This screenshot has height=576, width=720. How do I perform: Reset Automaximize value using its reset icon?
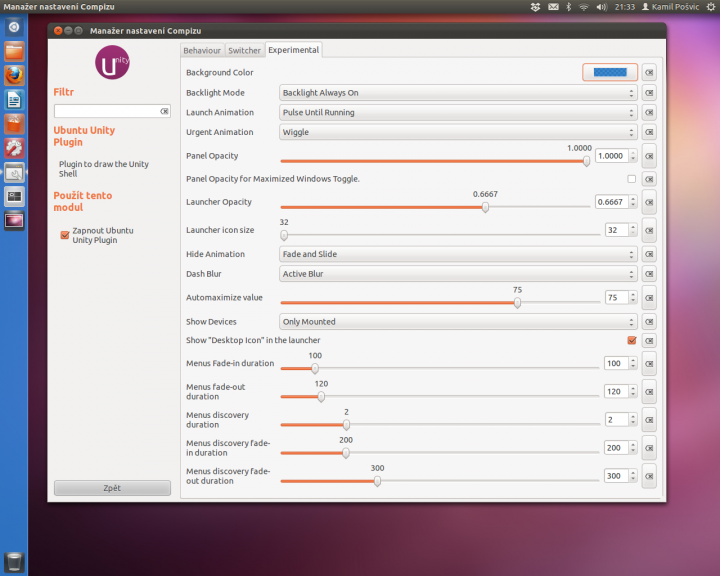tap(649, 298)
